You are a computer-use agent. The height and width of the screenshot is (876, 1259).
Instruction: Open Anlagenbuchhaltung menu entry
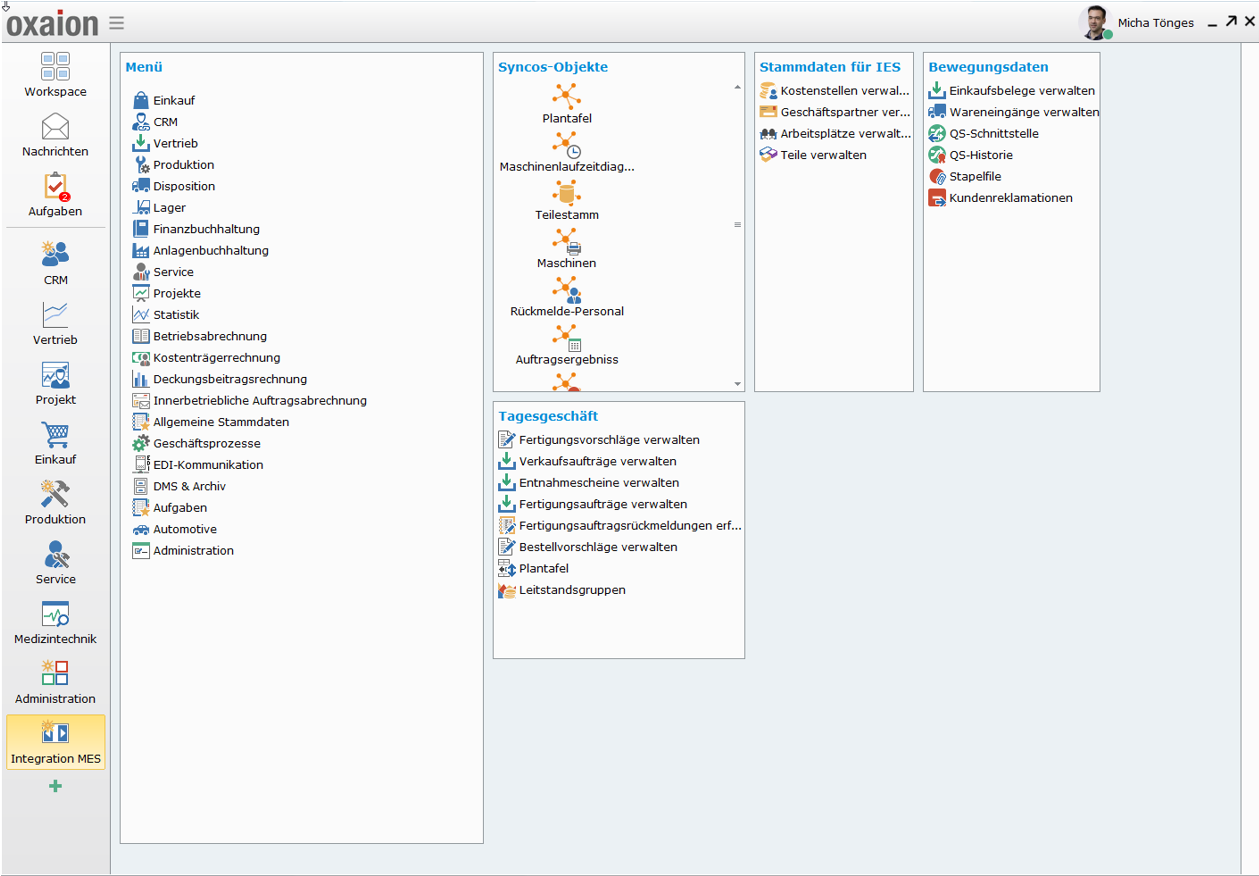201,251
